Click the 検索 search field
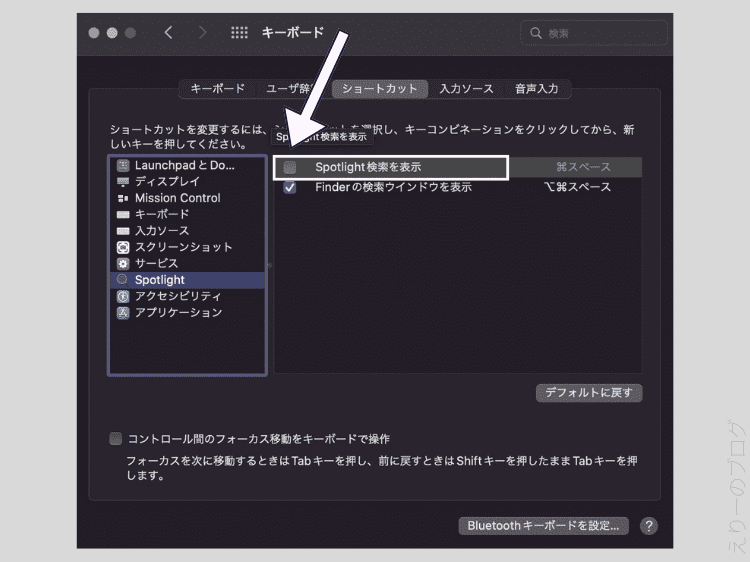 pyautogui.click(x=594, y=33)
